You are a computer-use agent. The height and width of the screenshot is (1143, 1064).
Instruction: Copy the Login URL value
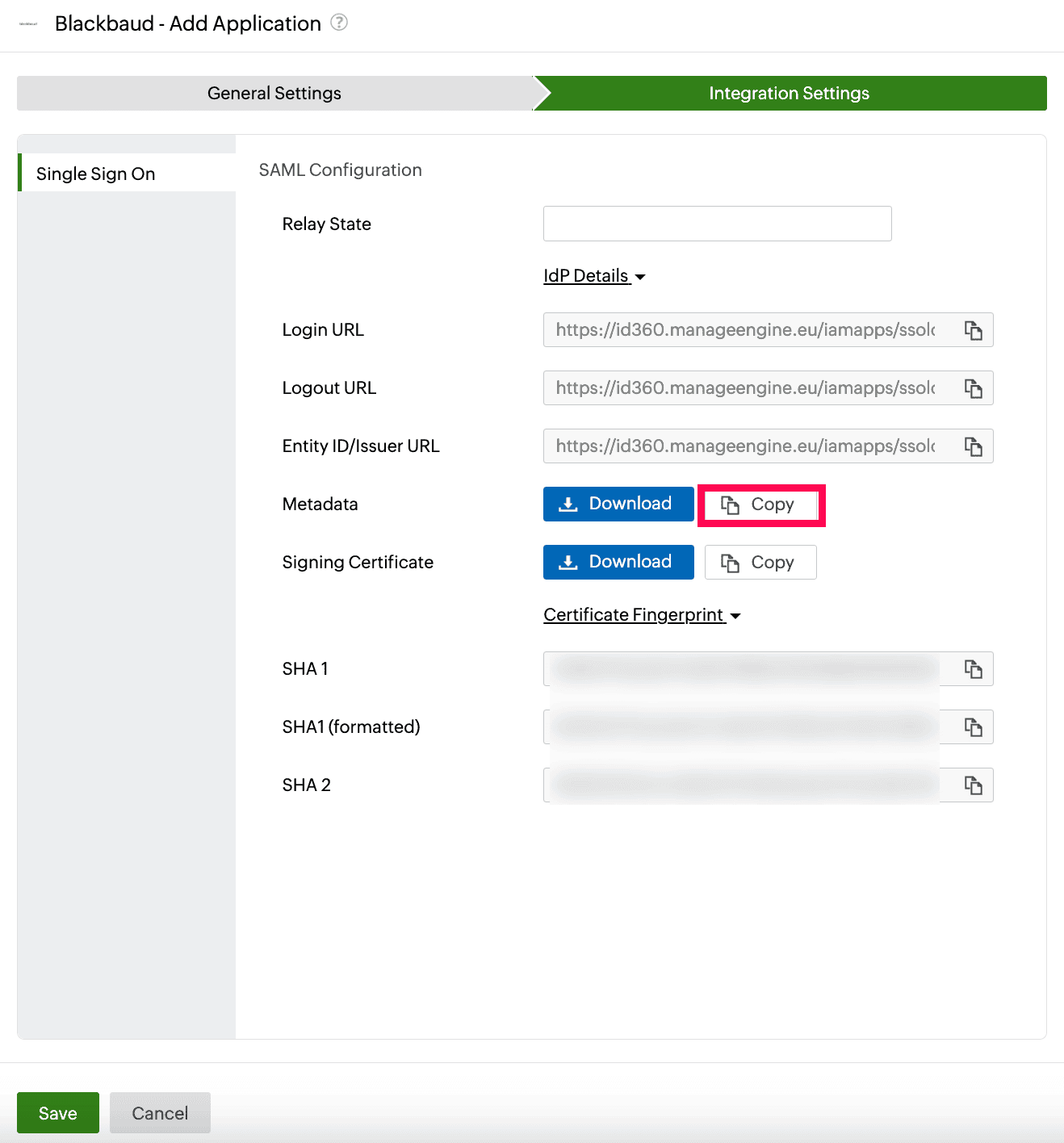[x=974, y=330]
